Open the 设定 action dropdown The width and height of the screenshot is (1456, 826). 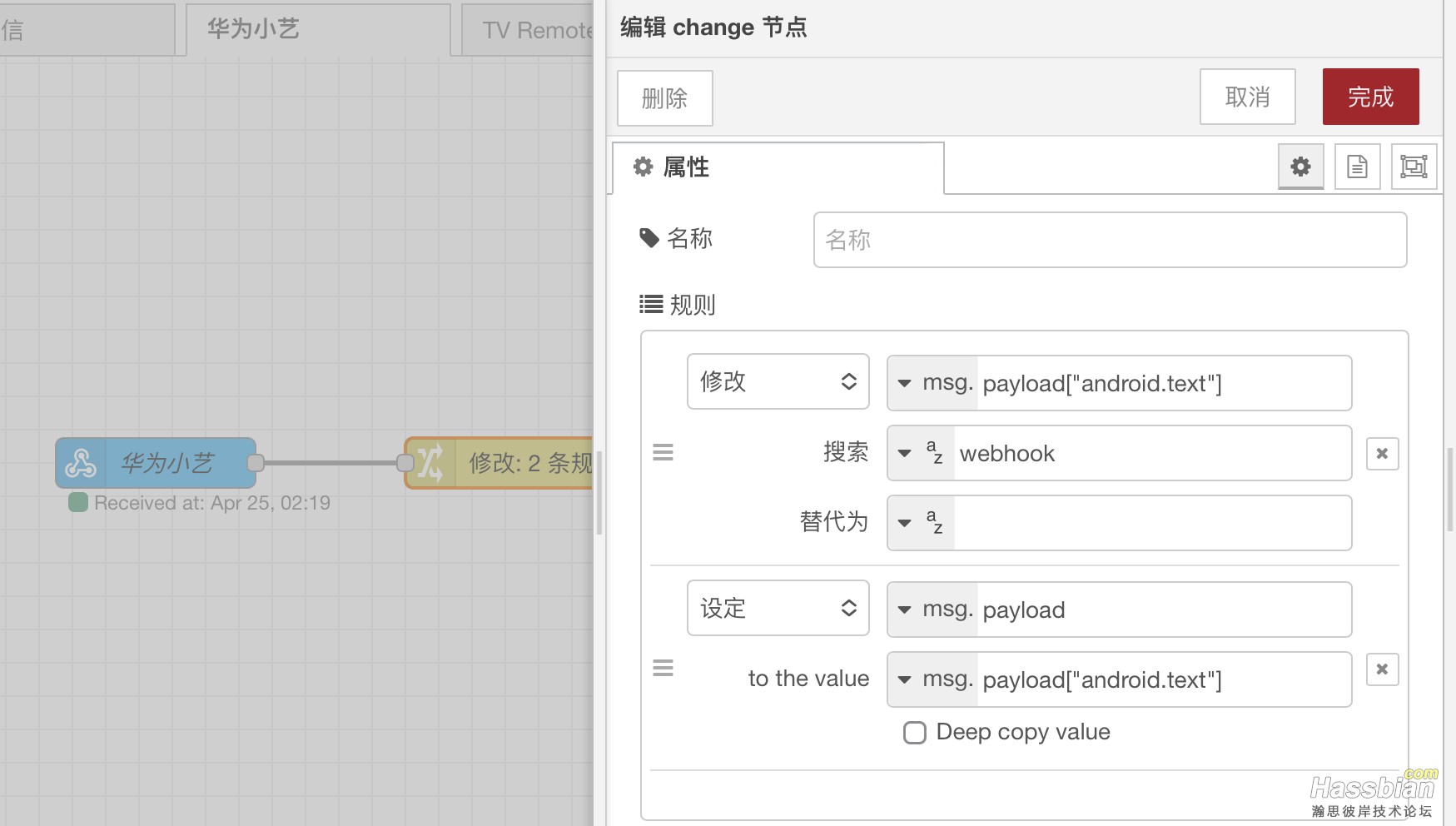click(778, 608)
